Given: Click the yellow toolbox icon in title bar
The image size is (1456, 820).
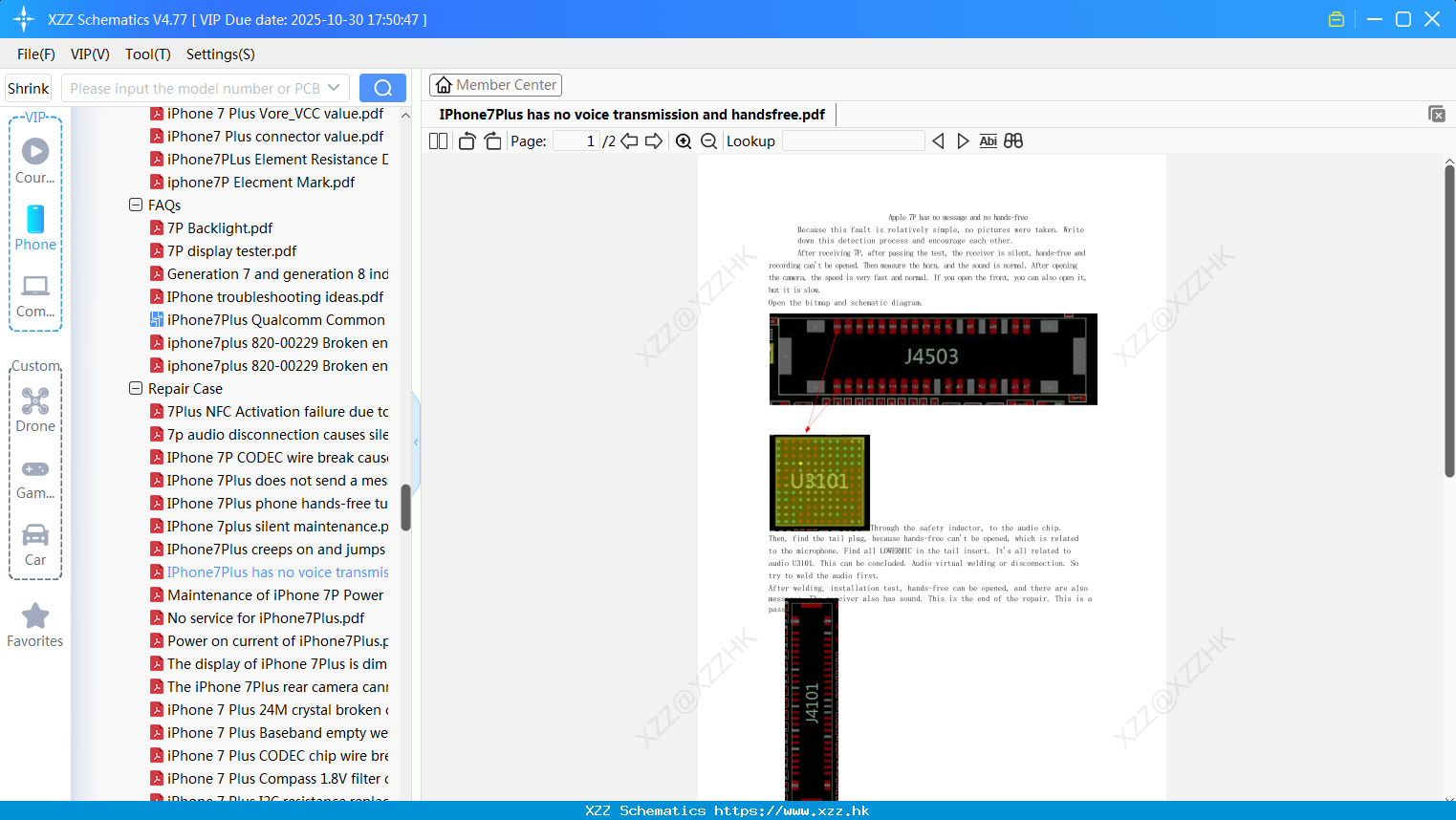Looking at the screenshot, I should pos(1336,19).
